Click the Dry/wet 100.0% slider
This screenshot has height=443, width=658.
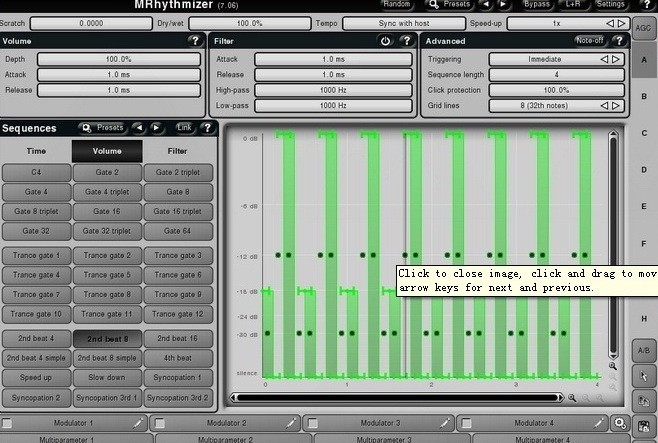pos(250,23)
